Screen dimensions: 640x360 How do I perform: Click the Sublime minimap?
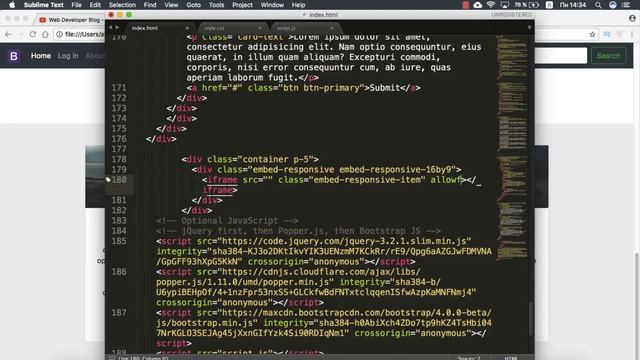(512, 147)
